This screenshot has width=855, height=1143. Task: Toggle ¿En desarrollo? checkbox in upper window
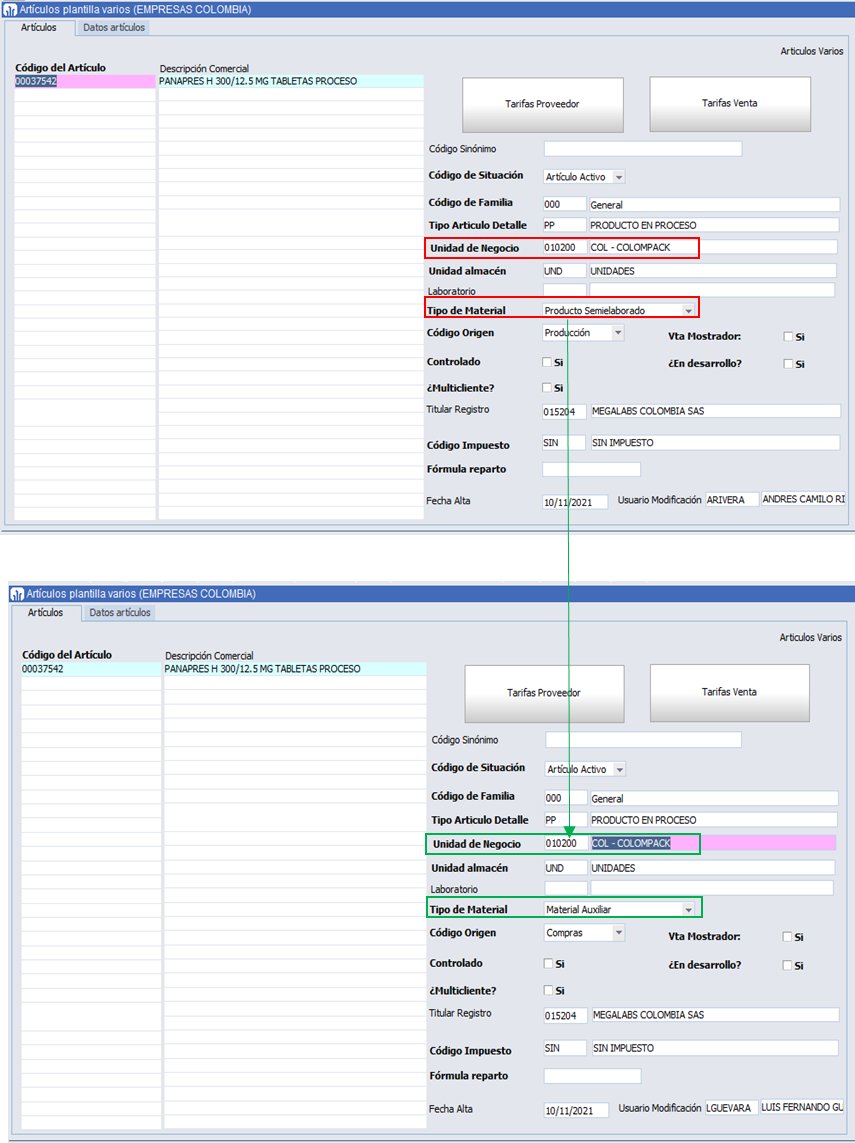tap(788, 364)
